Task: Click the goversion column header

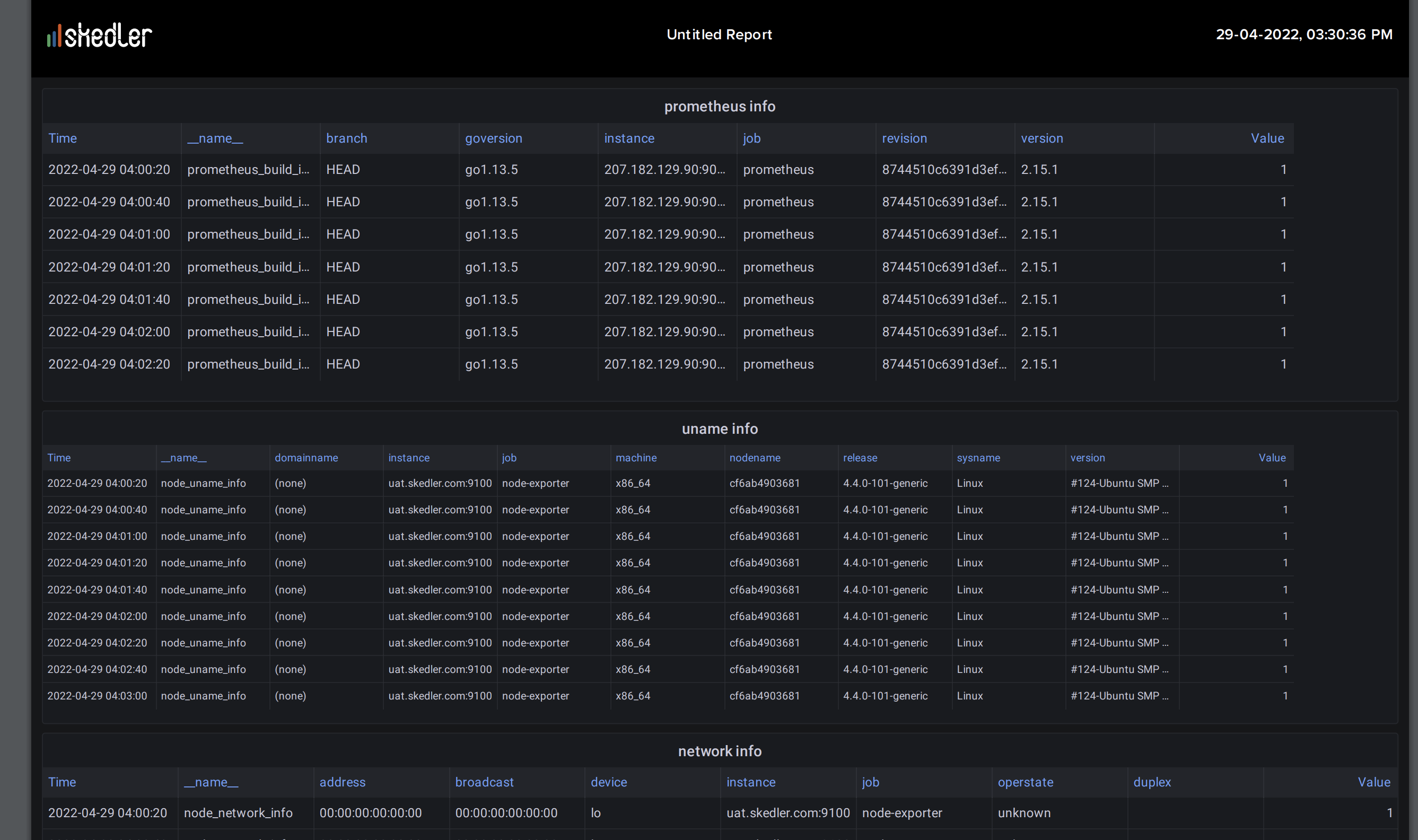Action: [493, 138]
